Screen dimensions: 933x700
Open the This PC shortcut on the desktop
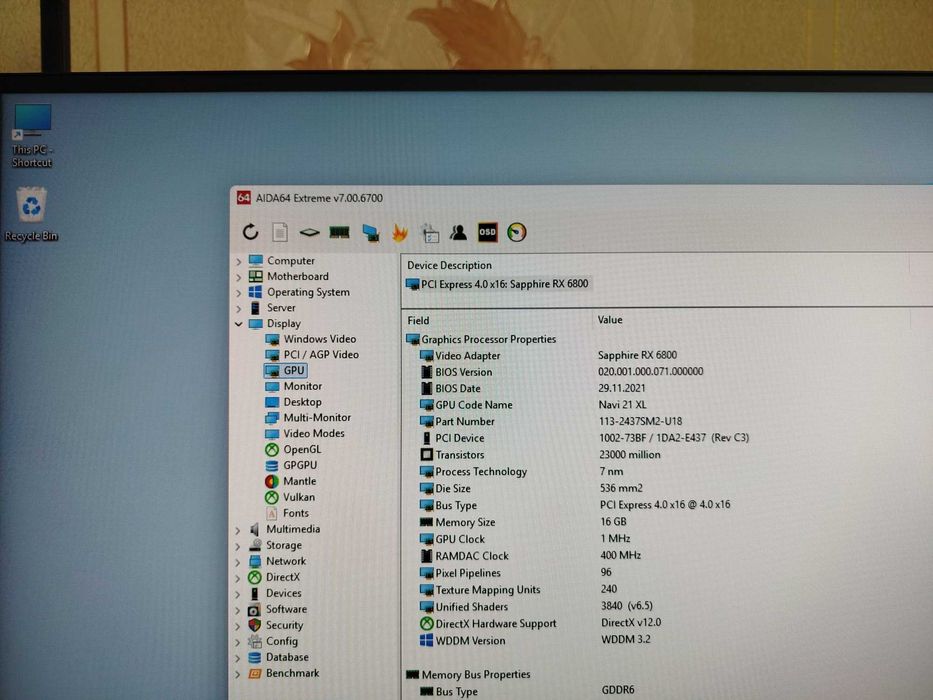32,136
